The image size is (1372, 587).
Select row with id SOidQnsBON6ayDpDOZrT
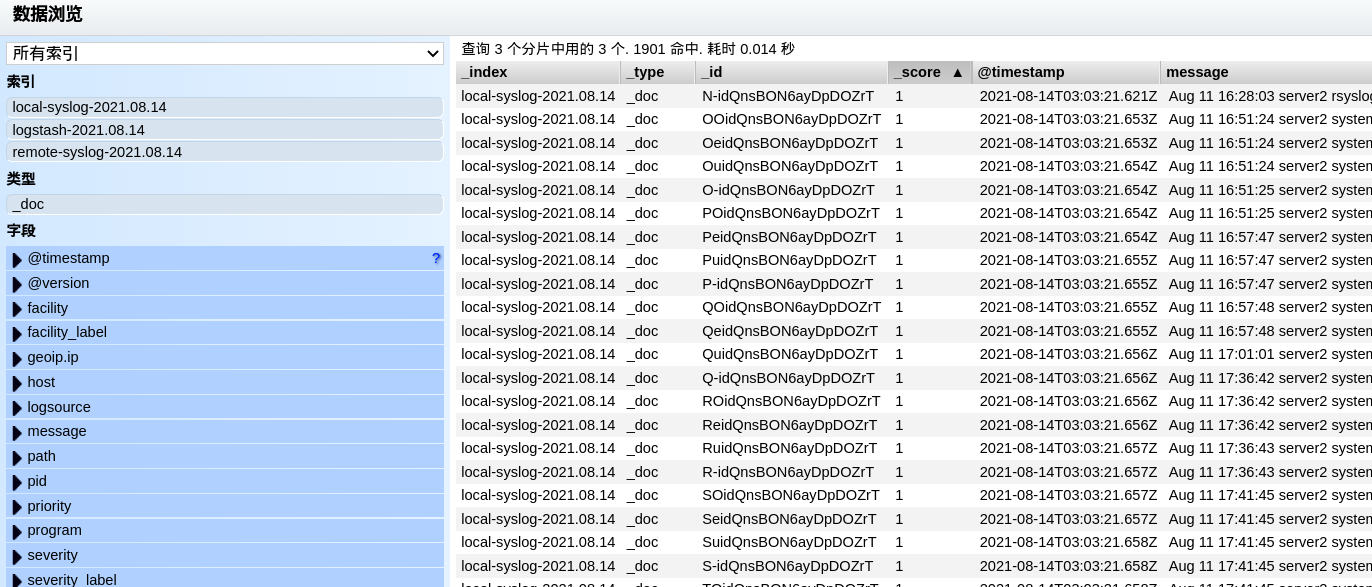click(x=914, y=495)
